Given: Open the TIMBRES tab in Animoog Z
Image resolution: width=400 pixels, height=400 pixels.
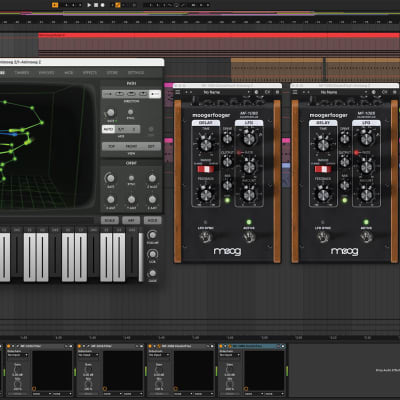Looking at the screenshot, I should [x=22, y=73].
